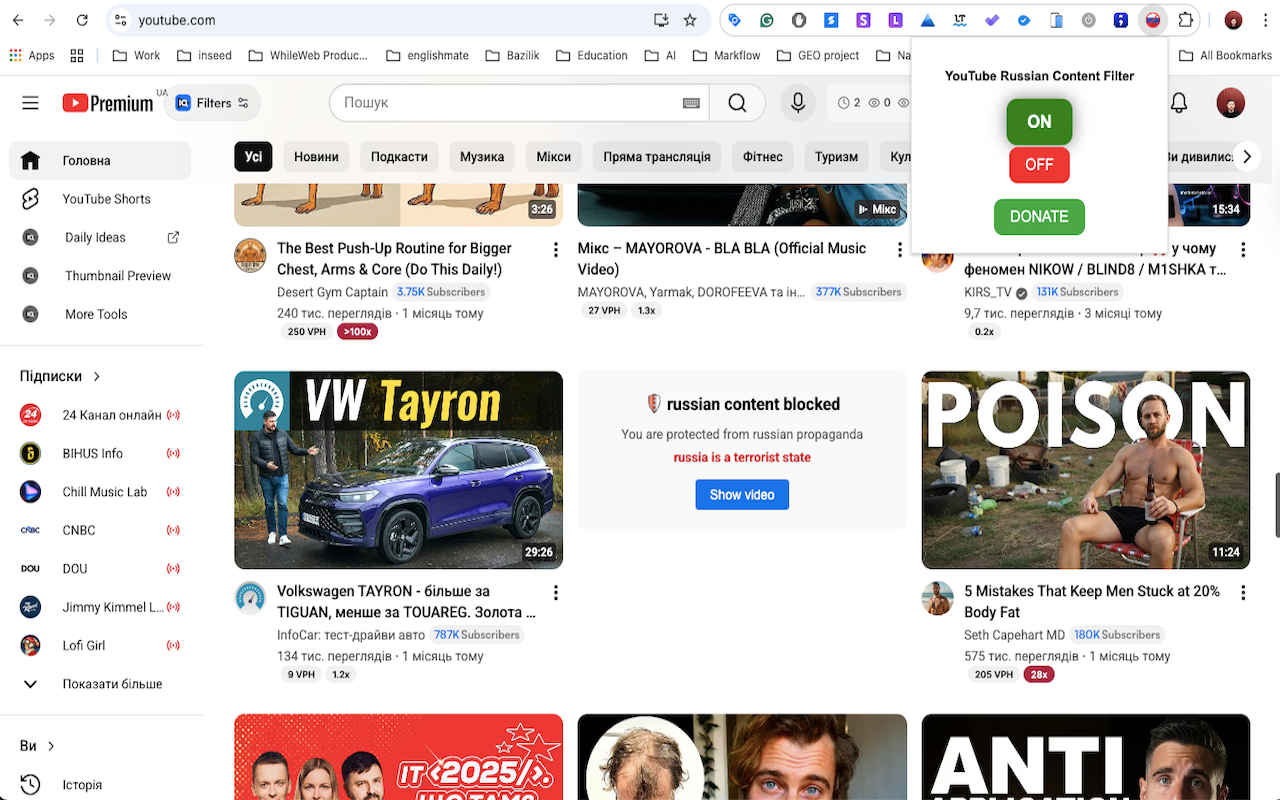Viewport: 1280px width, 800px height.
Task: Start voice search with the microphone
Action: pyautogui.click(x=798, y=102)
